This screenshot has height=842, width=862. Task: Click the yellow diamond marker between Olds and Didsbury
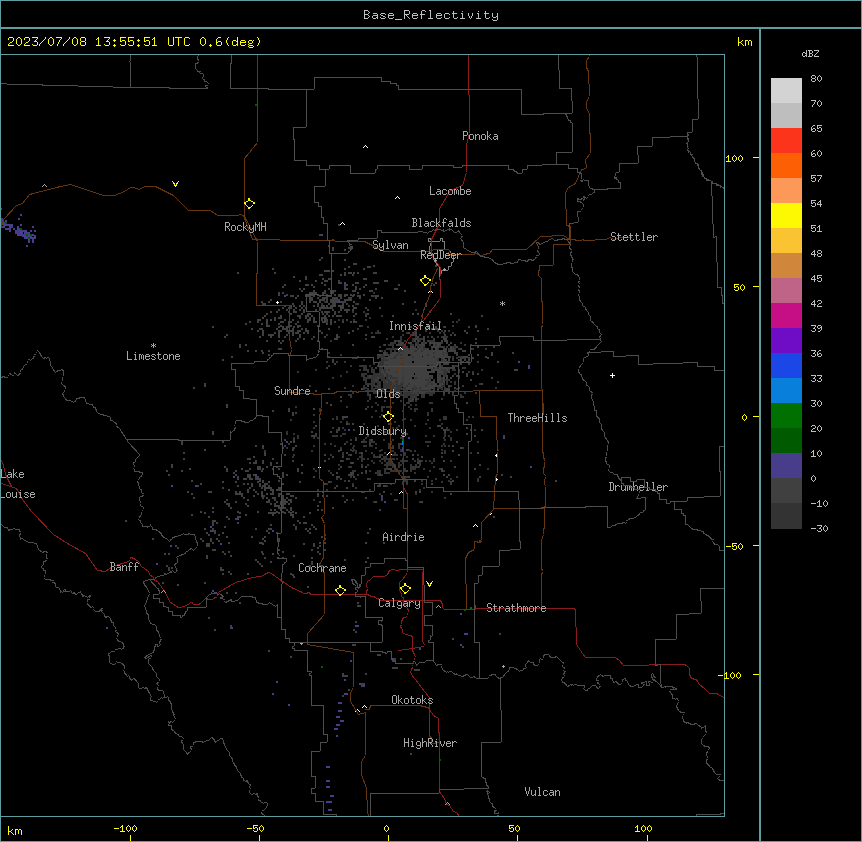point(389,417)
